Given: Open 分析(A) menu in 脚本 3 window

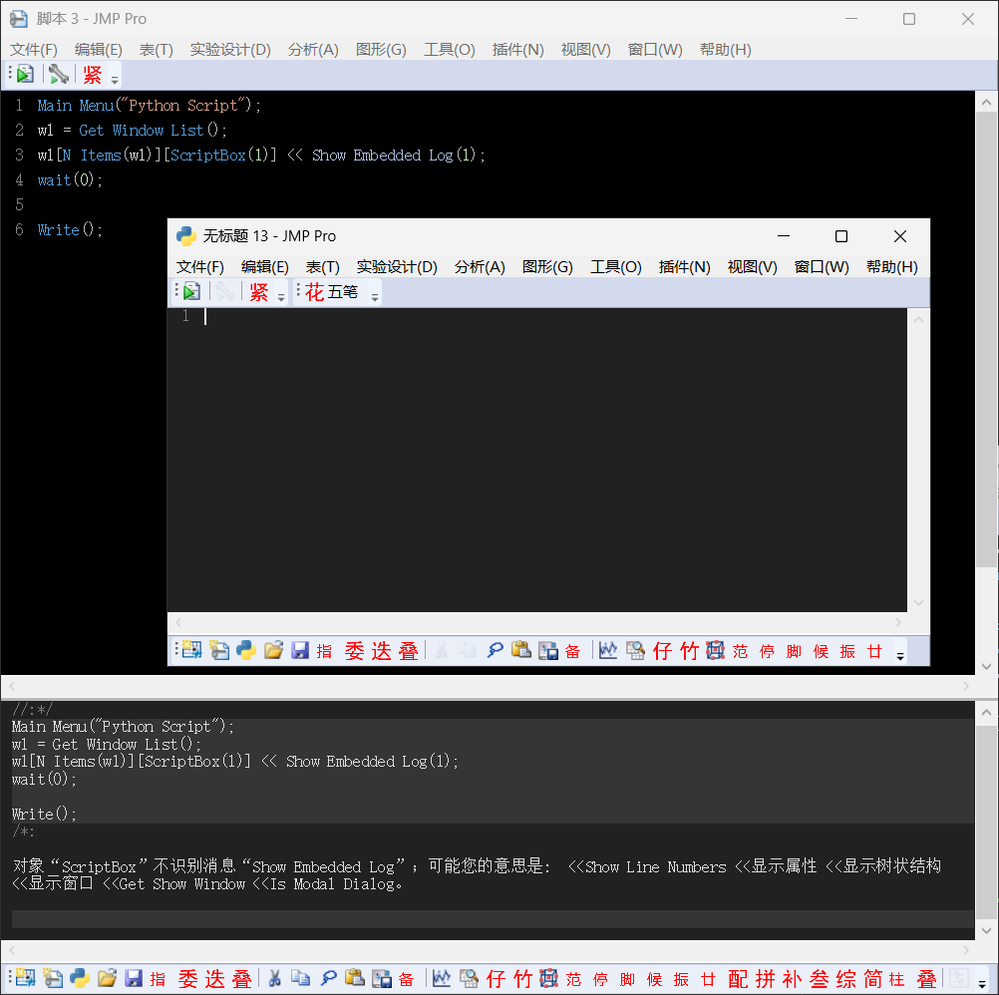Looking at the screenshot, I should (313, 50).
